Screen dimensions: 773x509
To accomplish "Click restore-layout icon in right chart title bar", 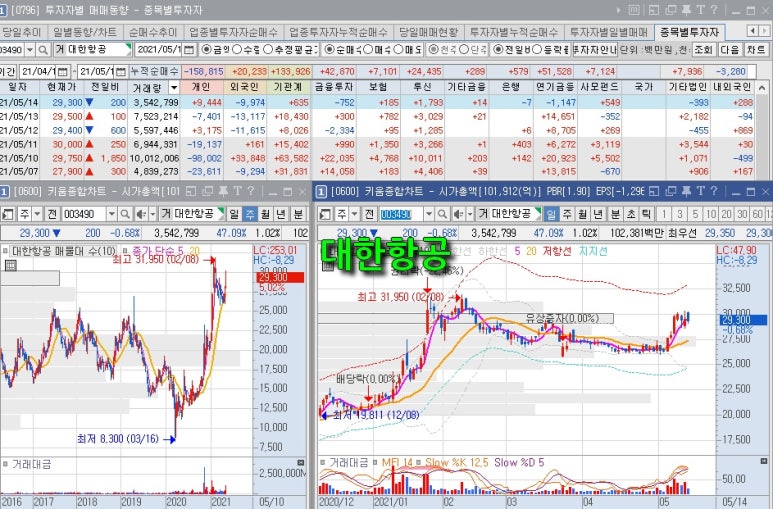I will (654, 191).
